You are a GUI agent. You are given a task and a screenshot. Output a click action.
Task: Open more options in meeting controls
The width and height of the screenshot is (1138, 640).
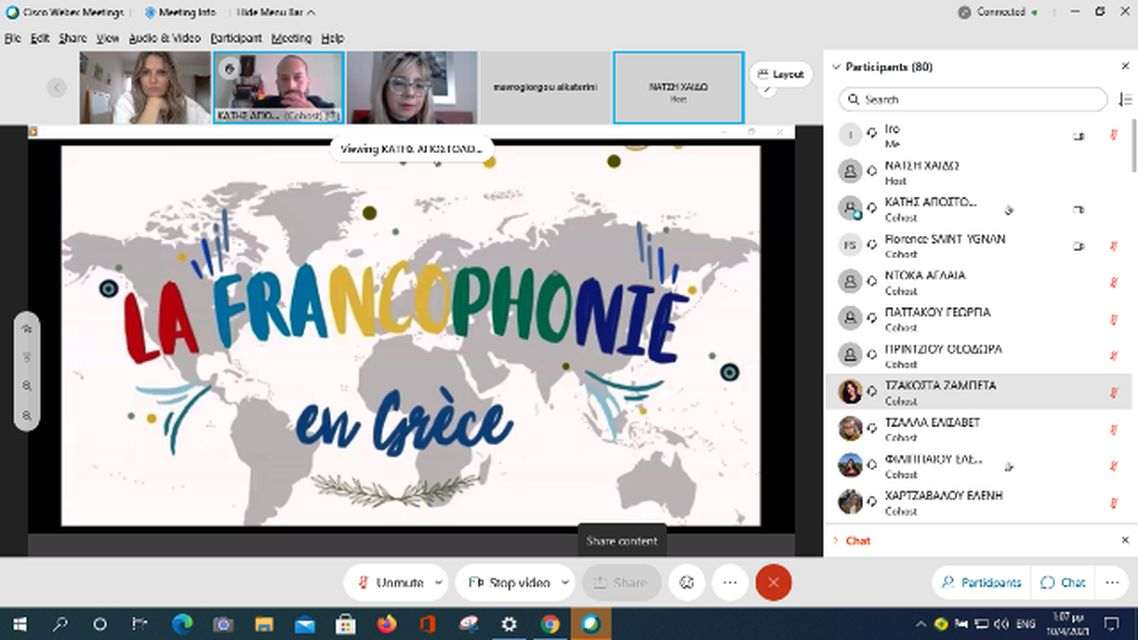[730, 582]
